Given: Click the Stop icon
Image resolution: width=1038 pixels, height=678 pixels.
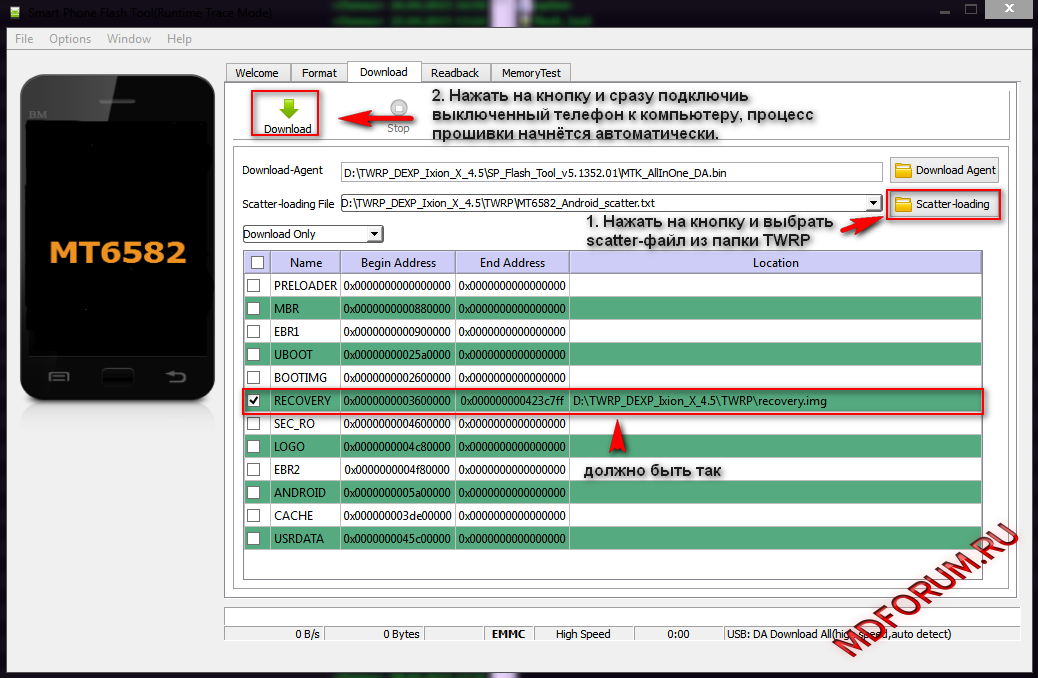Looking at the screenshot, I should 398,109.
